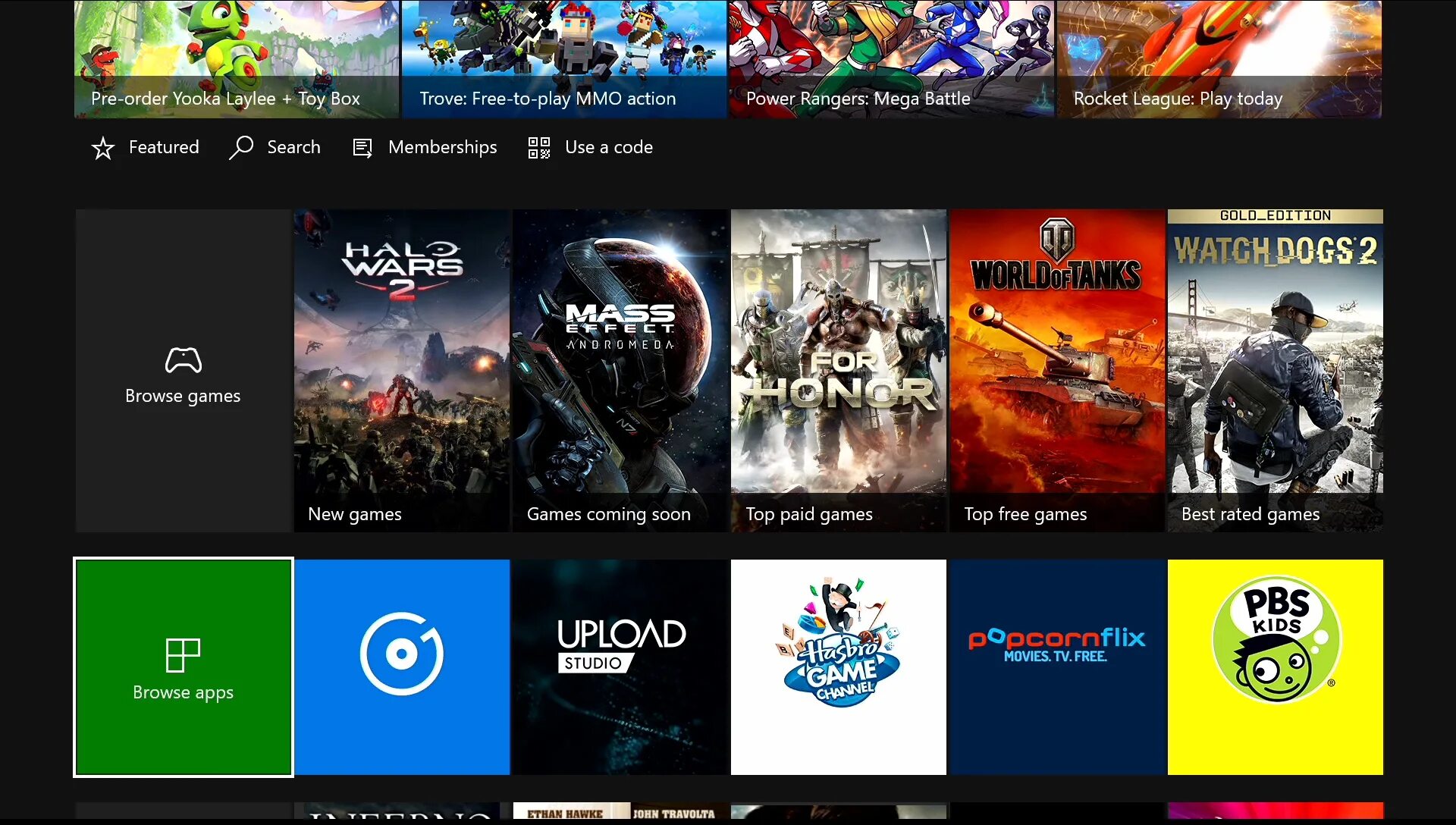
Task: Select the Featured tab label
Action: (x=164, y=147)
